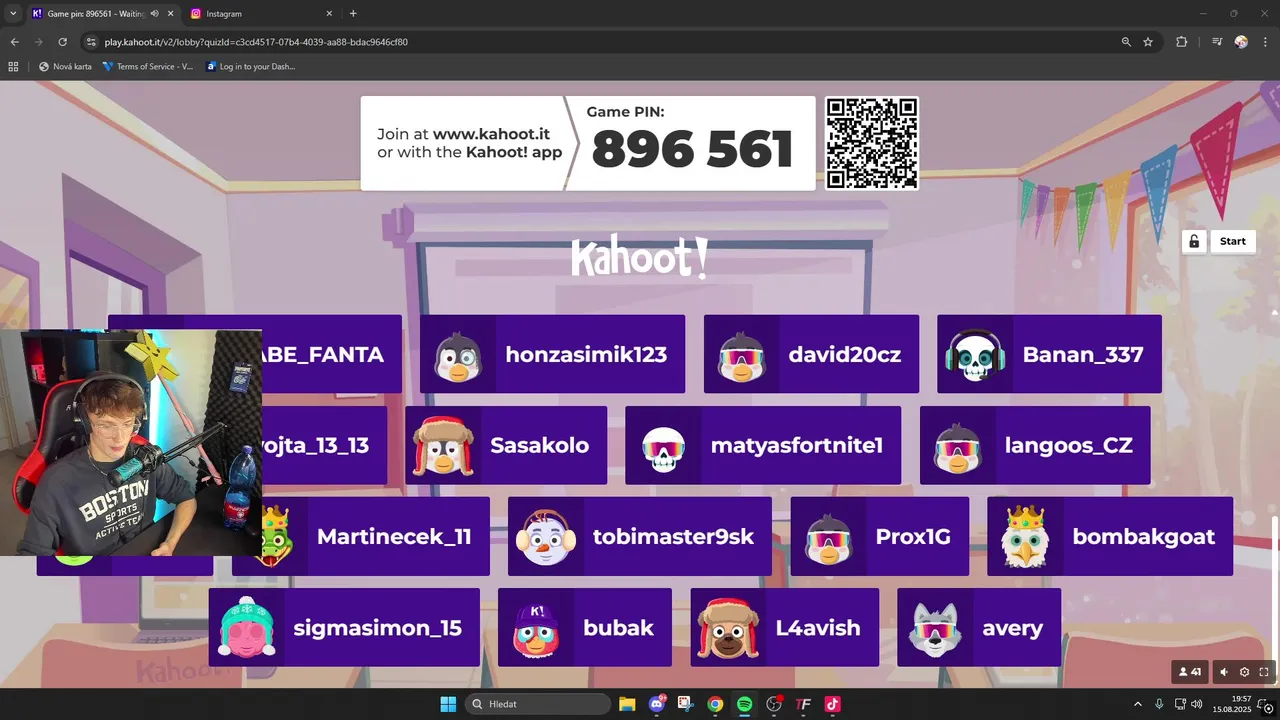Click the bubak player name
1280x720 pixels.
point(618,628)
